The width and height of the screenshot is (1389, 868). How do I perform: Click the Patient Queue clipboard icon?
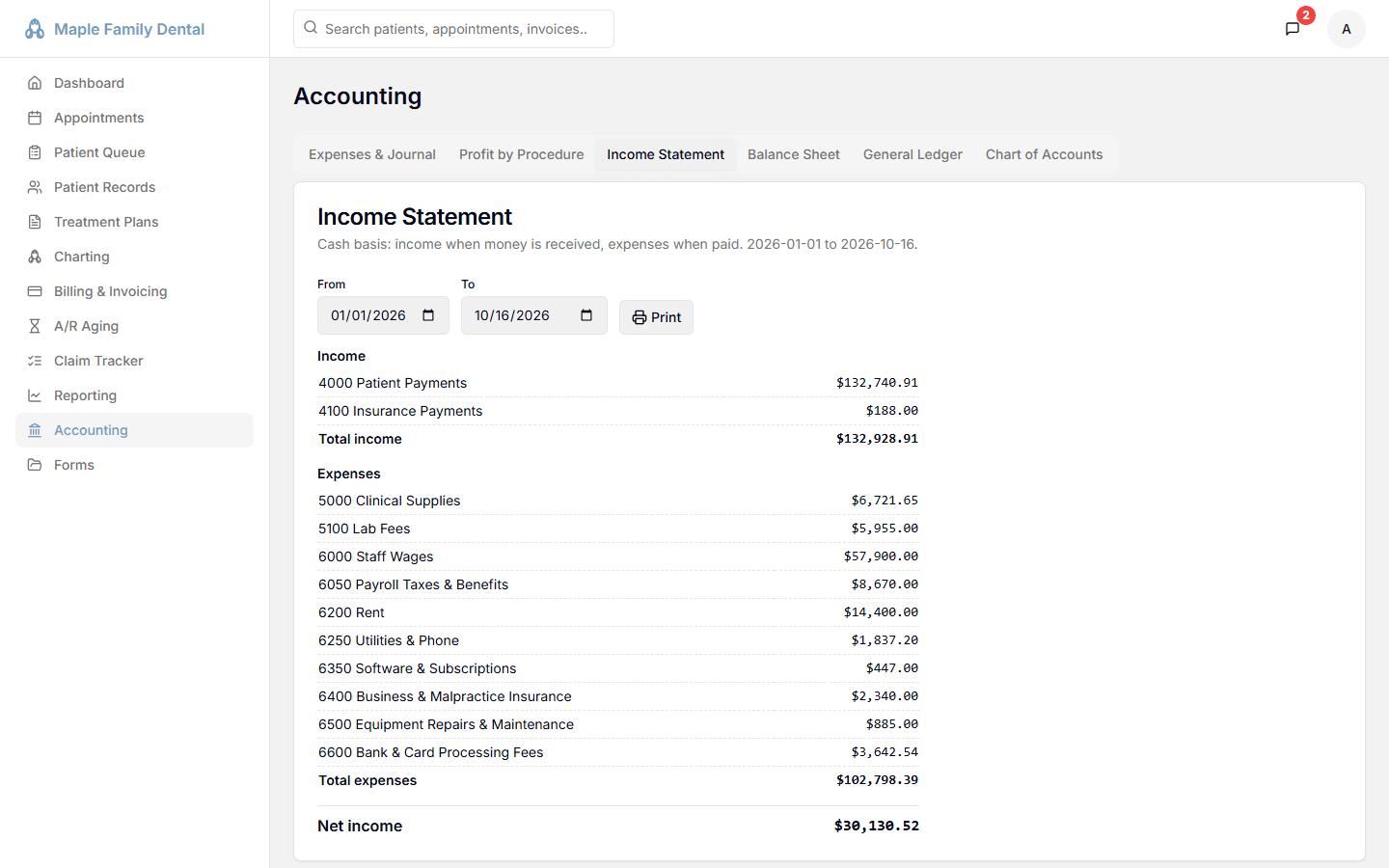pos(35,152)
